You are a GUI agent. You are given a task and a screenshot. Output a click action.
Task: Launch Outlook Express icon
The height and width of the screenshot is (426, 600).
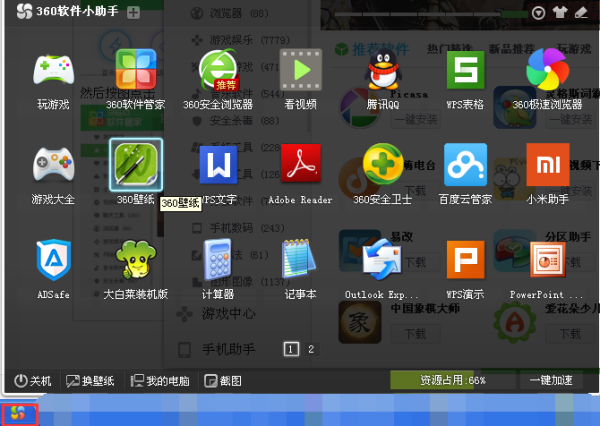pyautogui.click(x=382, y=260)
